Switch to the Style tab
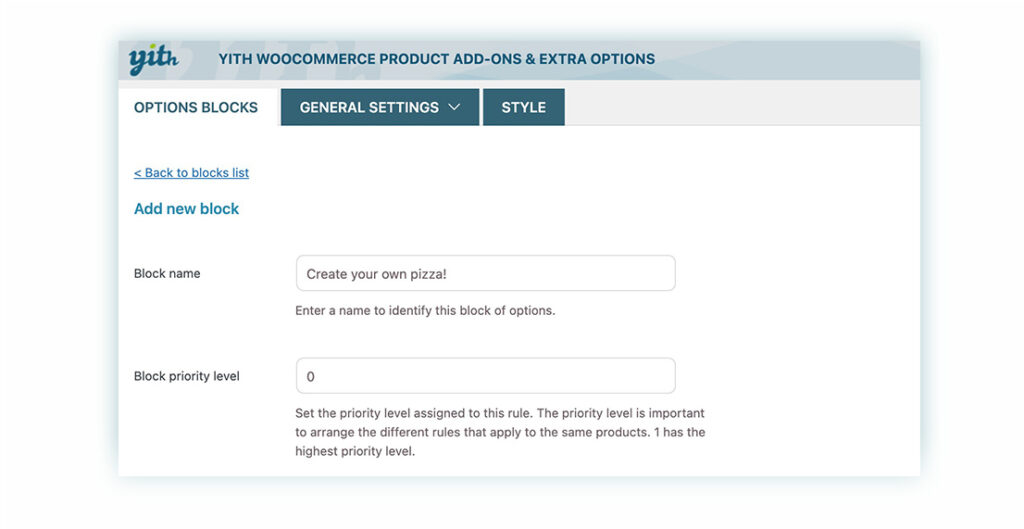This screenshot has width=1024, height=529. tap(523, 107)
